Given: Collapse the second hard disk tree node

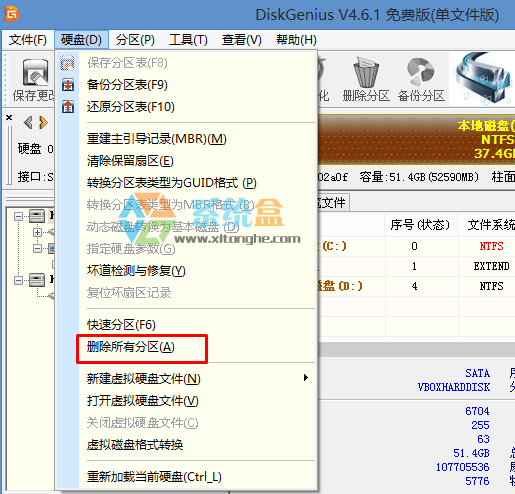Looking at the screenshot, I should coord(19,281).
